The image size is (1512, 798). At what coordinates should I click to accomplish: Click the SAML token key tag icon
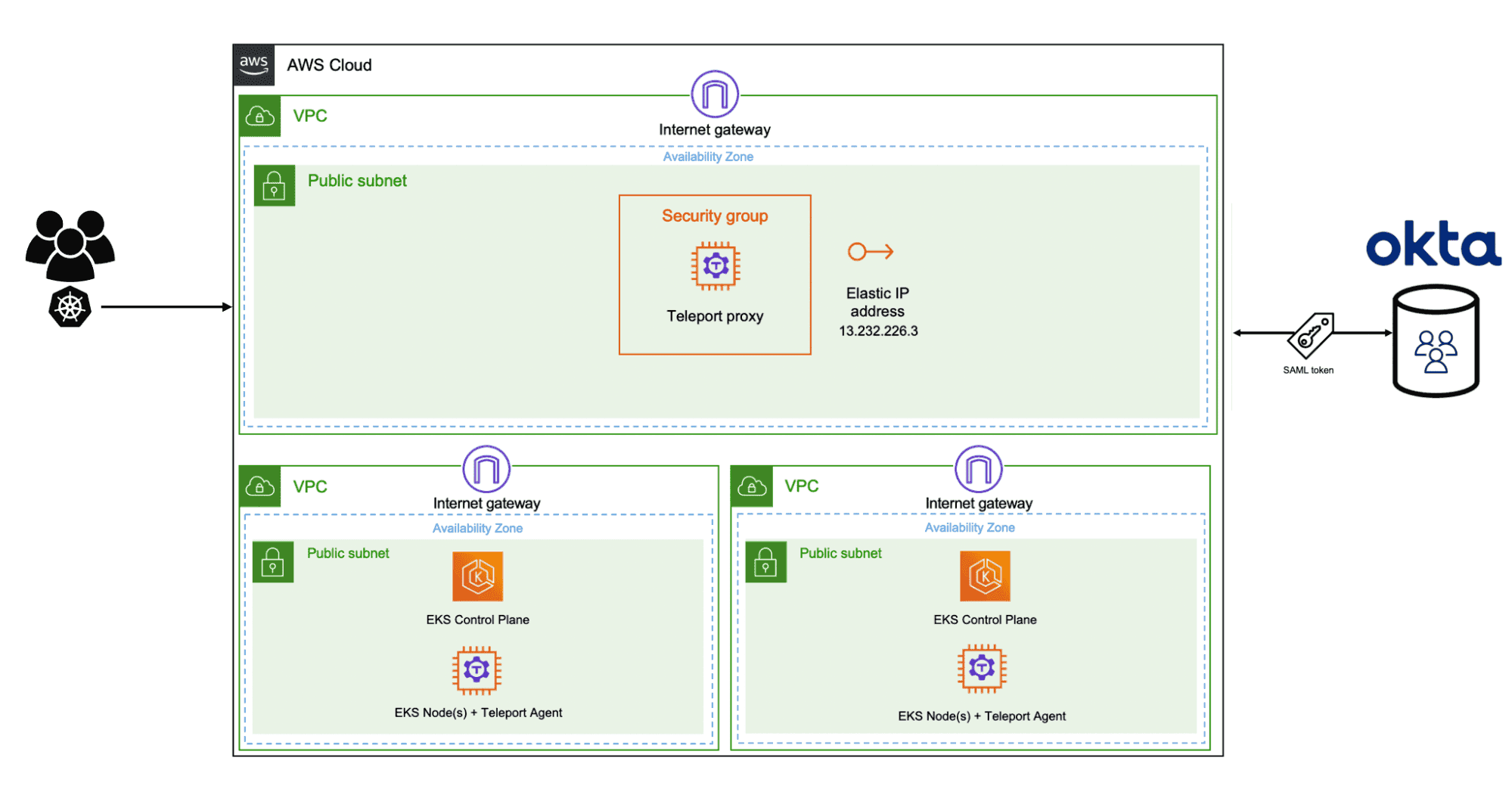(x=1311, y=335)
